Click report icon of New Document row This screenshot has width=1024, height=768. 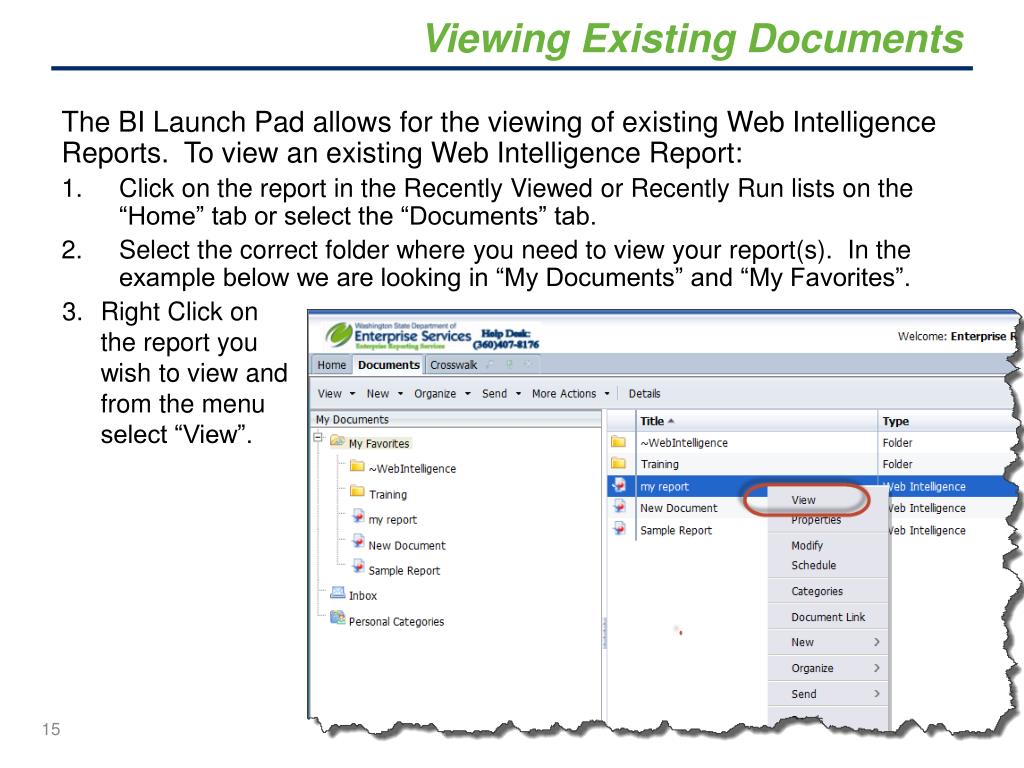(619, 507)
